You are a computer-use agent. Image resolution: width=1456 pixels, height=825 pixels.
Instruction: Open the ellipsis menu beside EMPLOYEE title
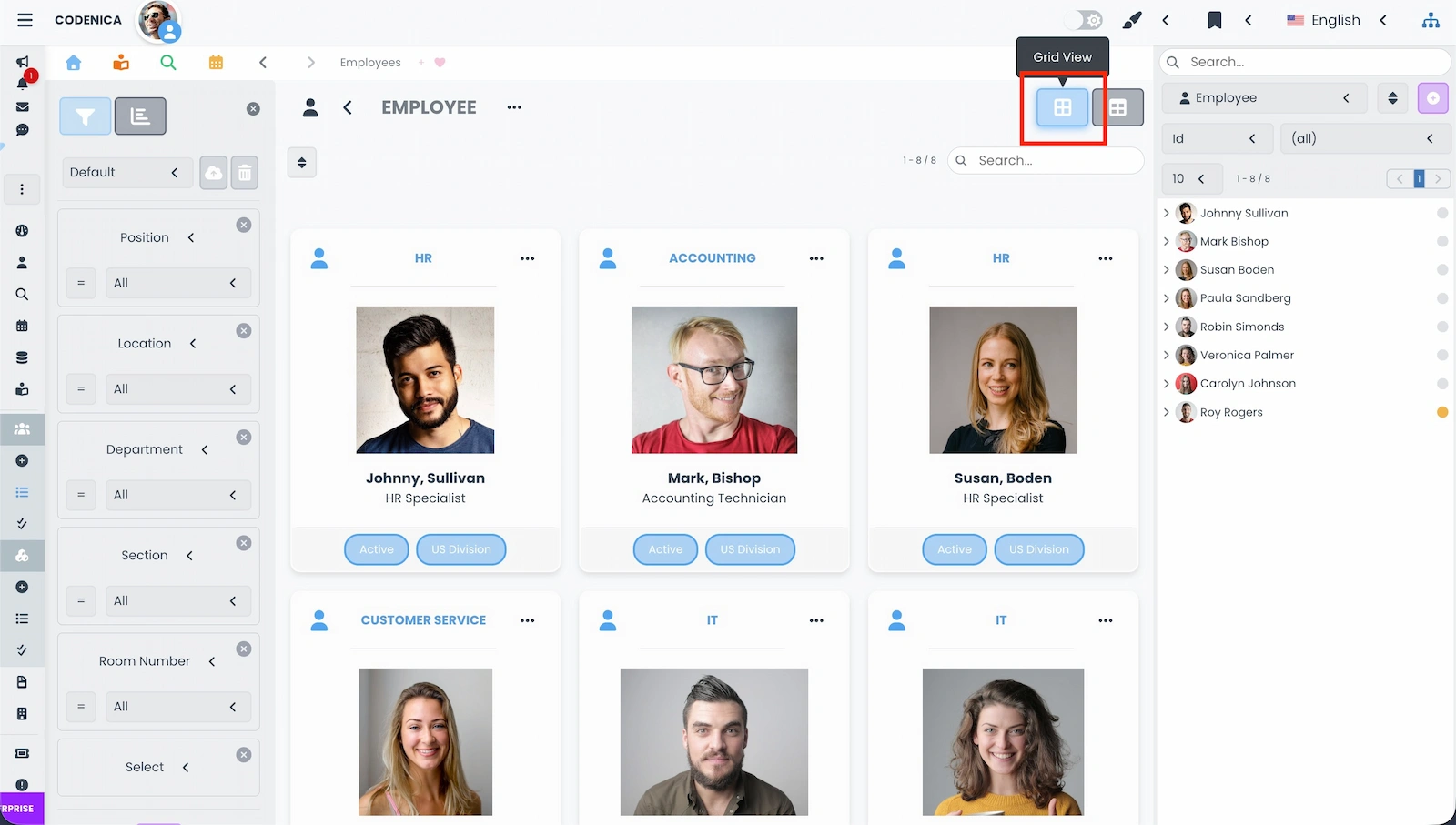click(513, 106)
